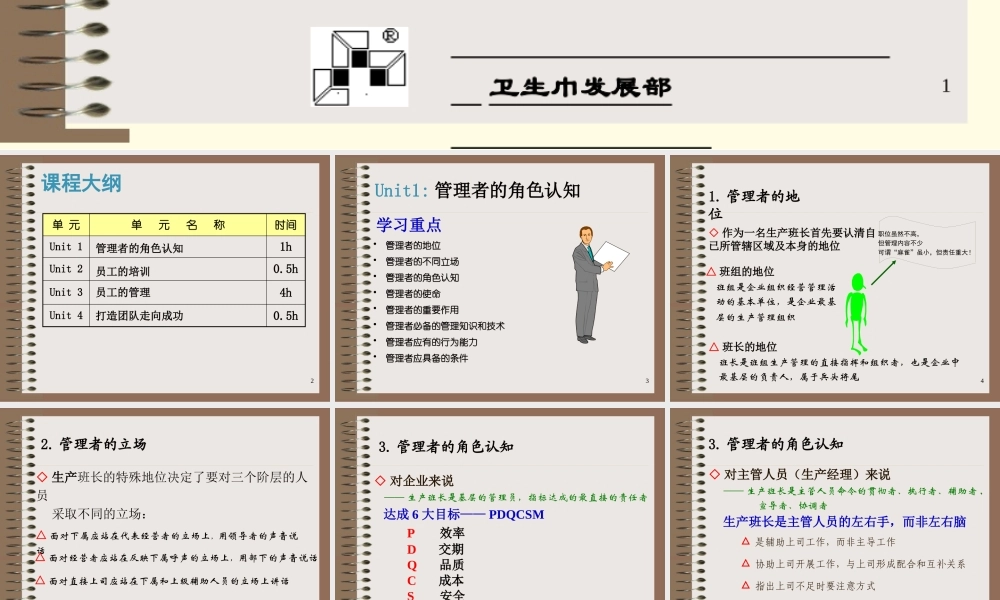Click the line starting 面对直接上司应站在下属
Image resolution: width=1000 pixels, height=600 pixels.
point(169,582)
